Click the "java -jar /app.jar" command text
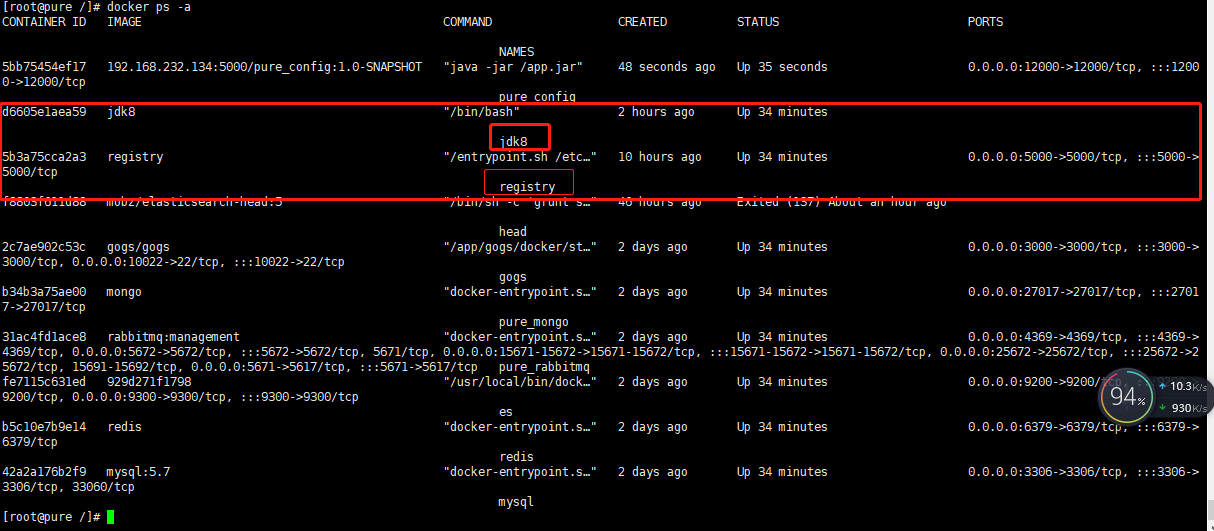Image resolution: width=1214 pixels, height=531 pixels. [513, 67]
